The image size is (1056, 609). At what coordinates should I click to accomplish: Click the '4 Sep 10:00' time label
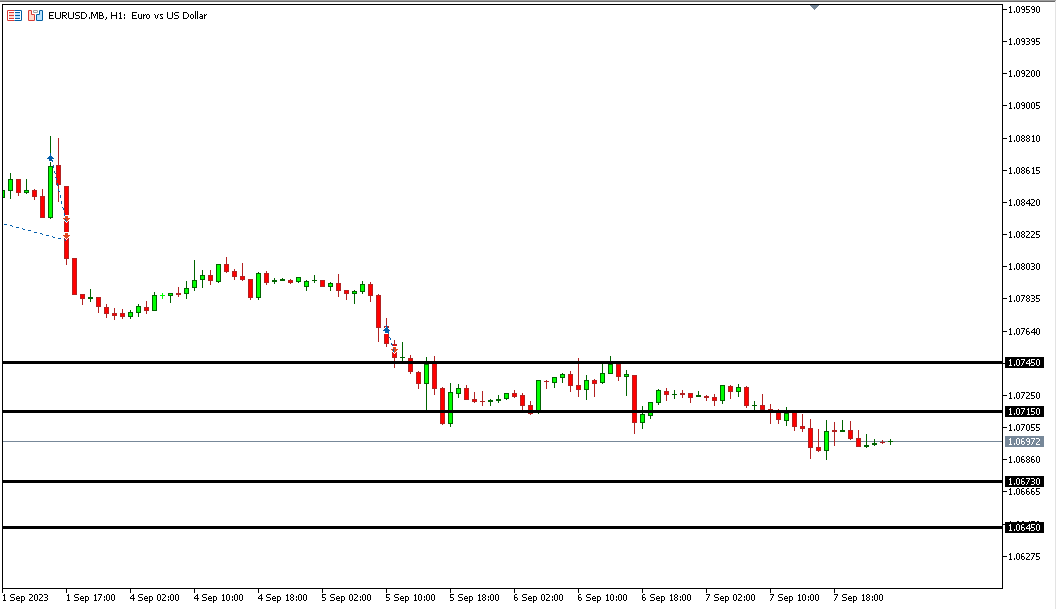pos(219,597)
